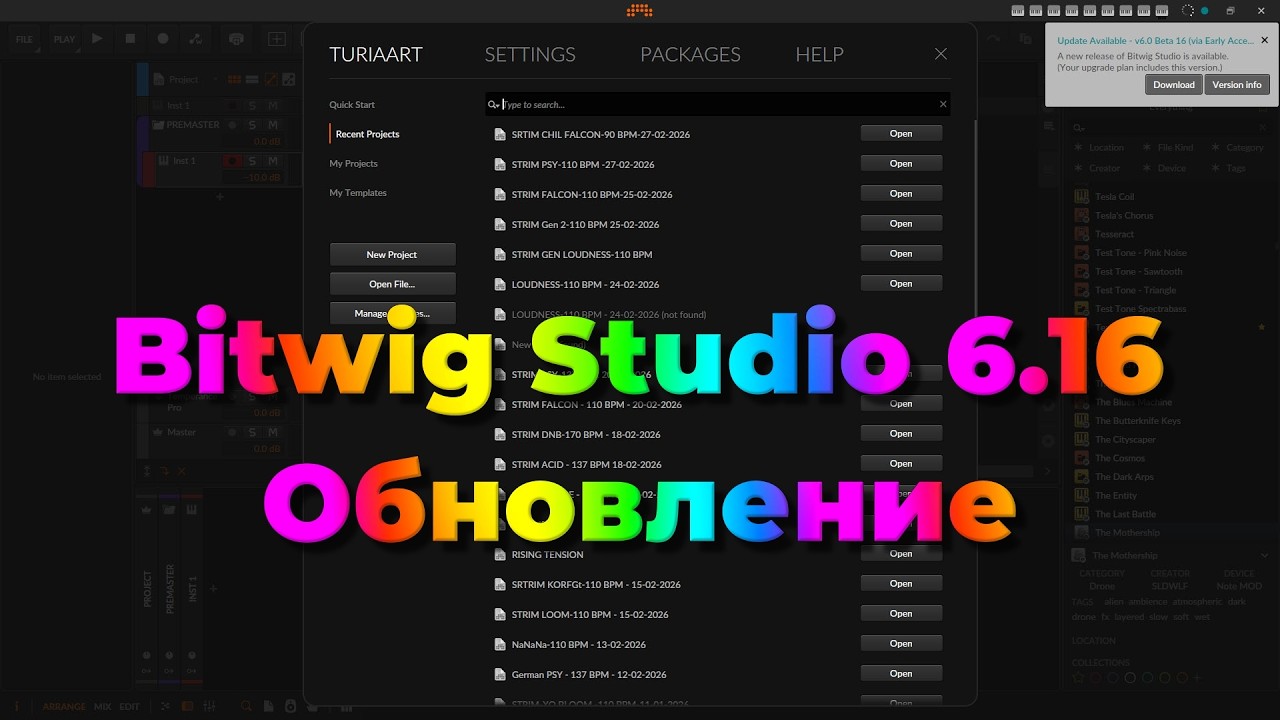Select Recent Projects in sidebar

pyautogui.click(x=367, y=134)
